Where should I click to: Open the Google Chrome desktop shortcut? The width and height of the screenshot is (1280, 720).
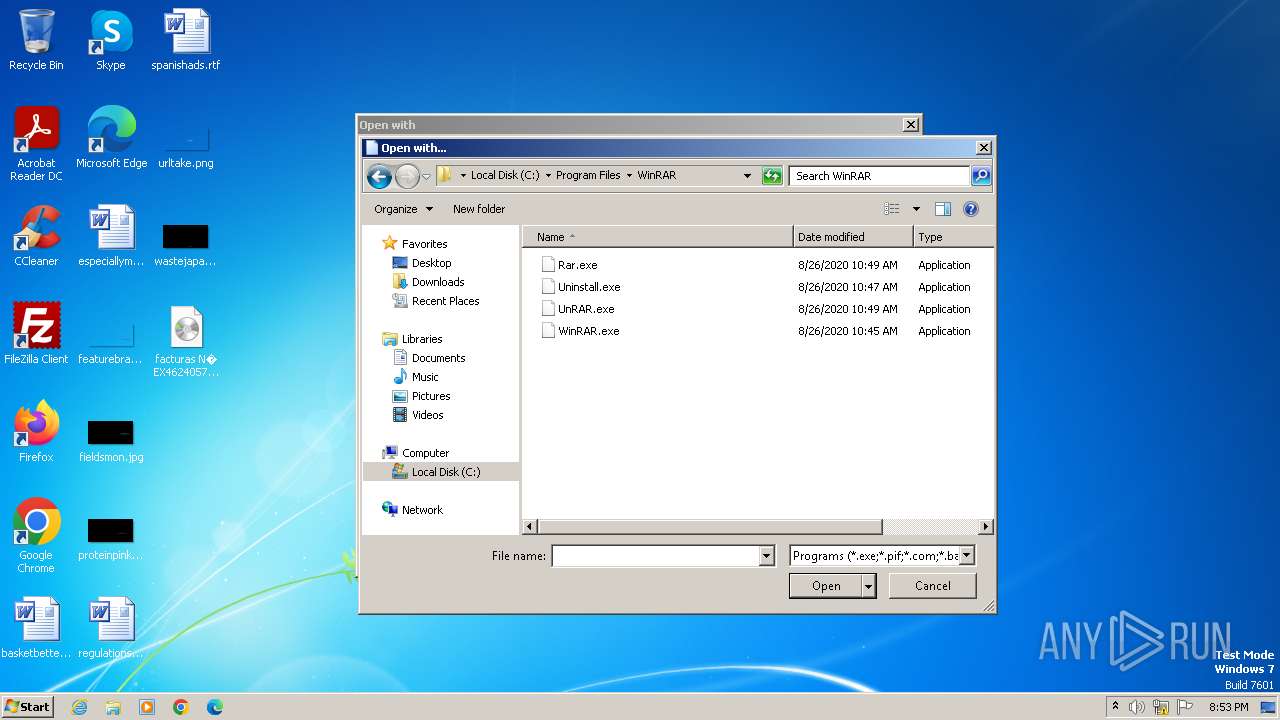pos(36,536)
